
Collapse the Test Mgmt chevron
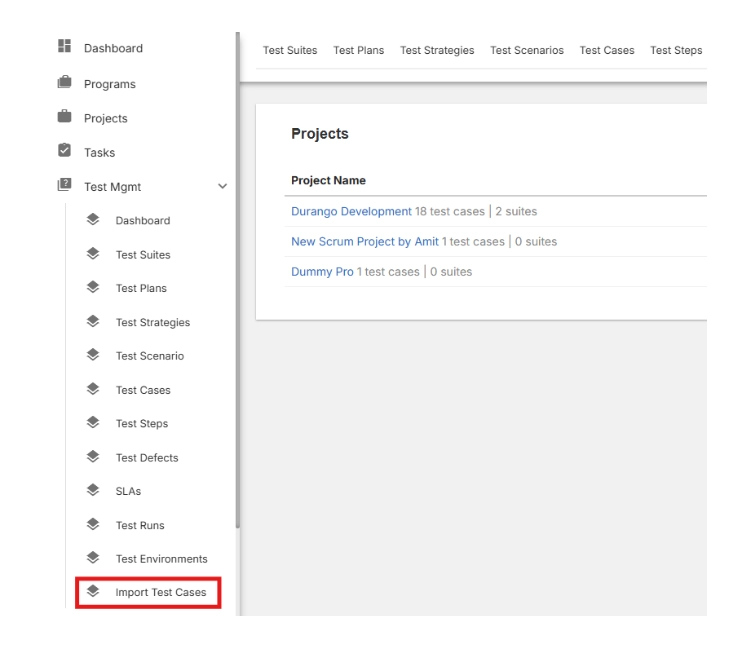[x=222, y=187]
